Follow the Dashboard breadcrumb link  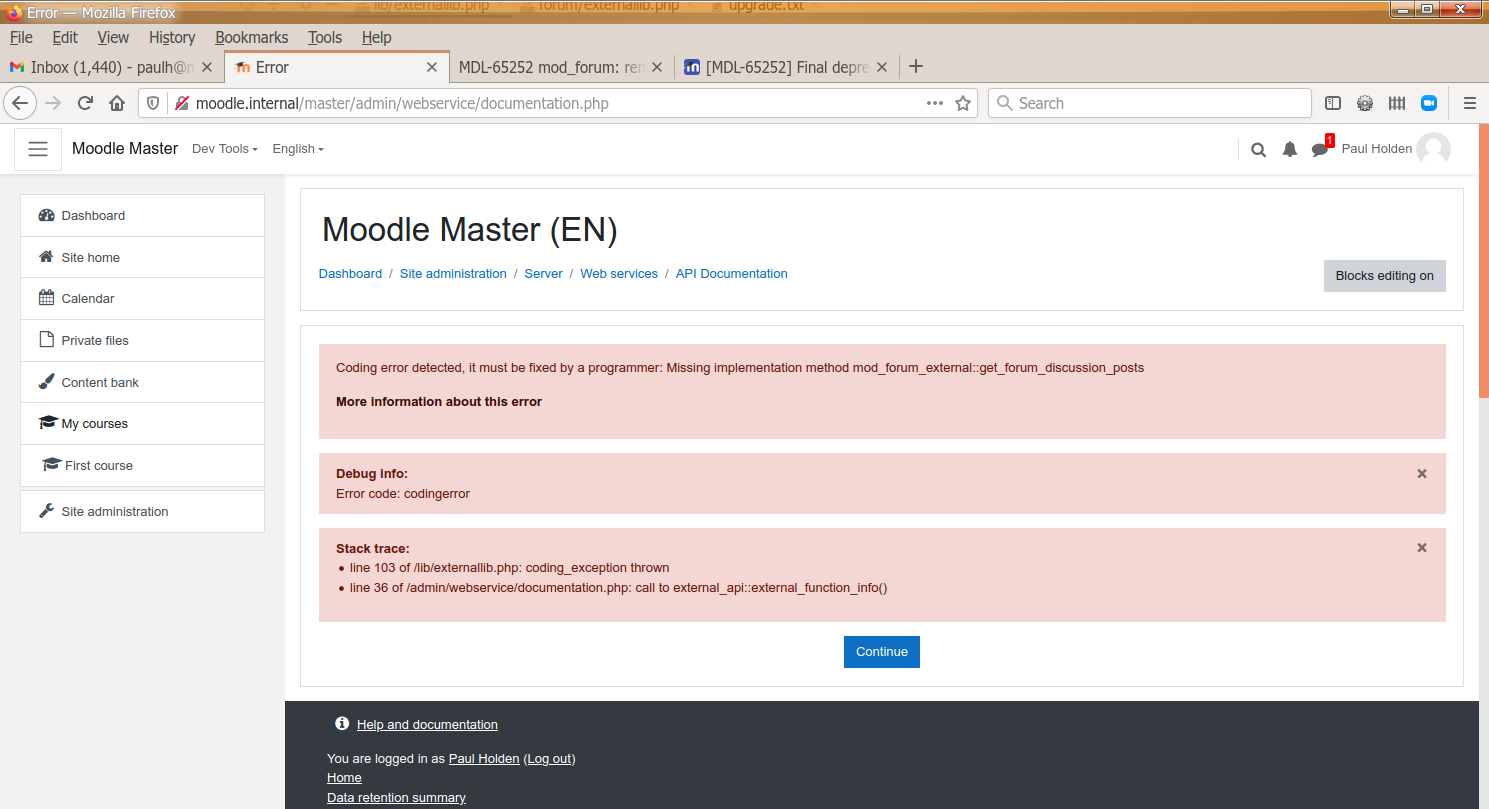pyautogui.click(x=350, y=274)
